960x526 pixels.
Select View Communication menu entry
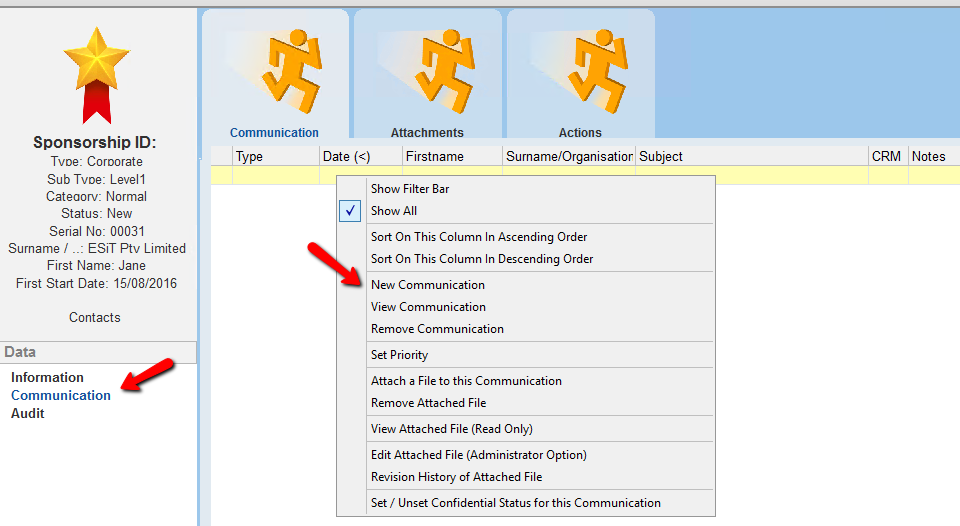428,307
